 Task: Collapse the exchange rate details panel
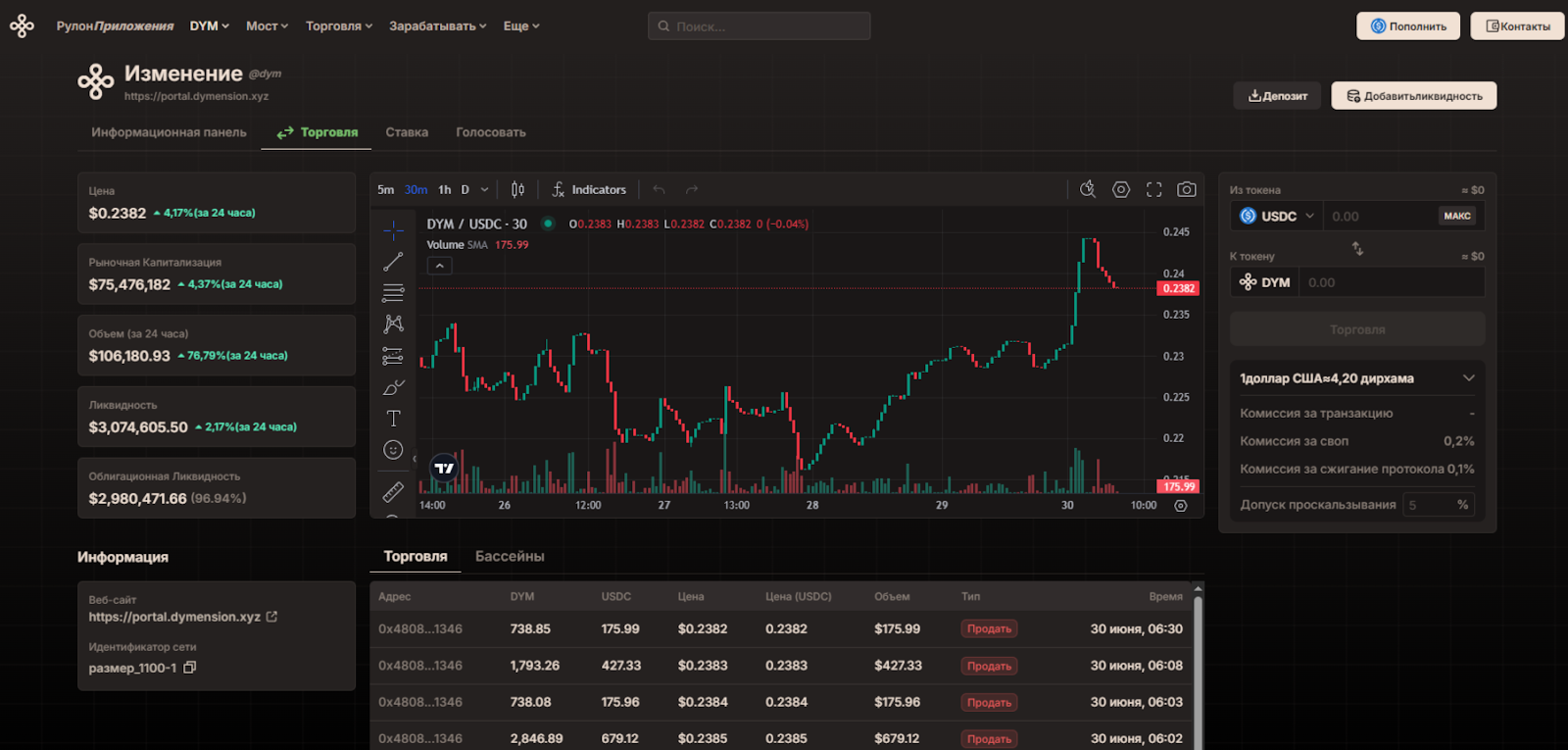pyautogui.click(x=1468, y=378)
